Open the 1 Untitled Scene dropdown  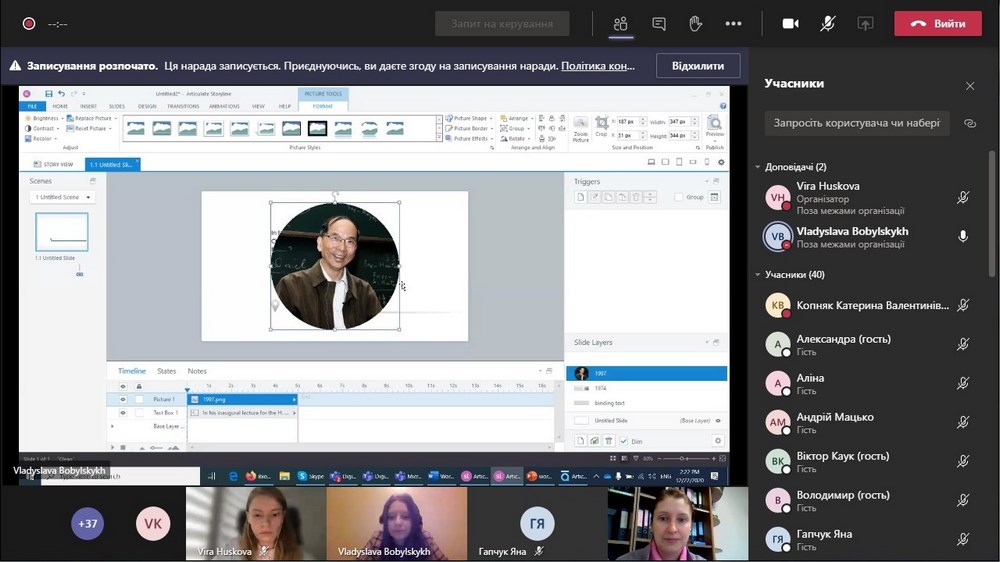point(62,197)
